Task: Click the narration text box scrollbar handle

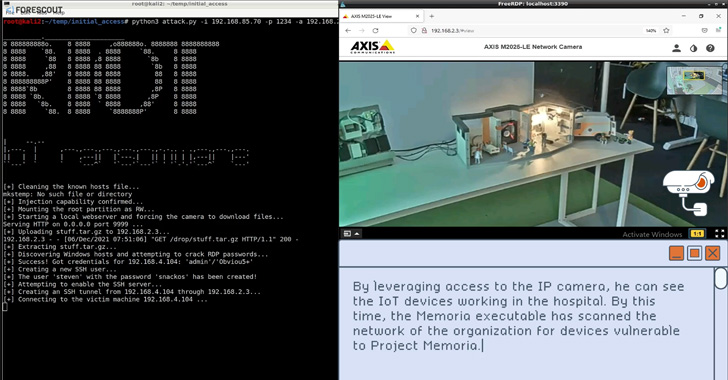Action: (721, 278)
